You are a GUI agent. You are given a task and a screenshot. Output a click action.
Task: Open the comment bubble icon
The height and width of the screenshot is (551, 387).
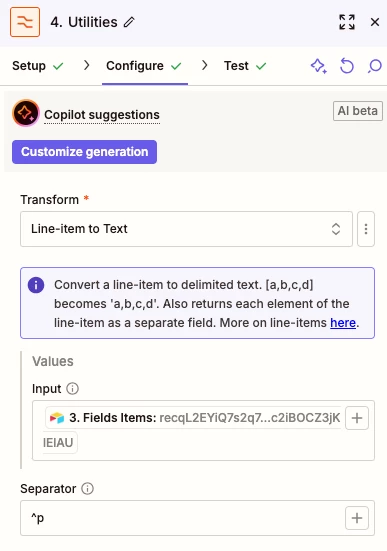(x=375, y=66)
